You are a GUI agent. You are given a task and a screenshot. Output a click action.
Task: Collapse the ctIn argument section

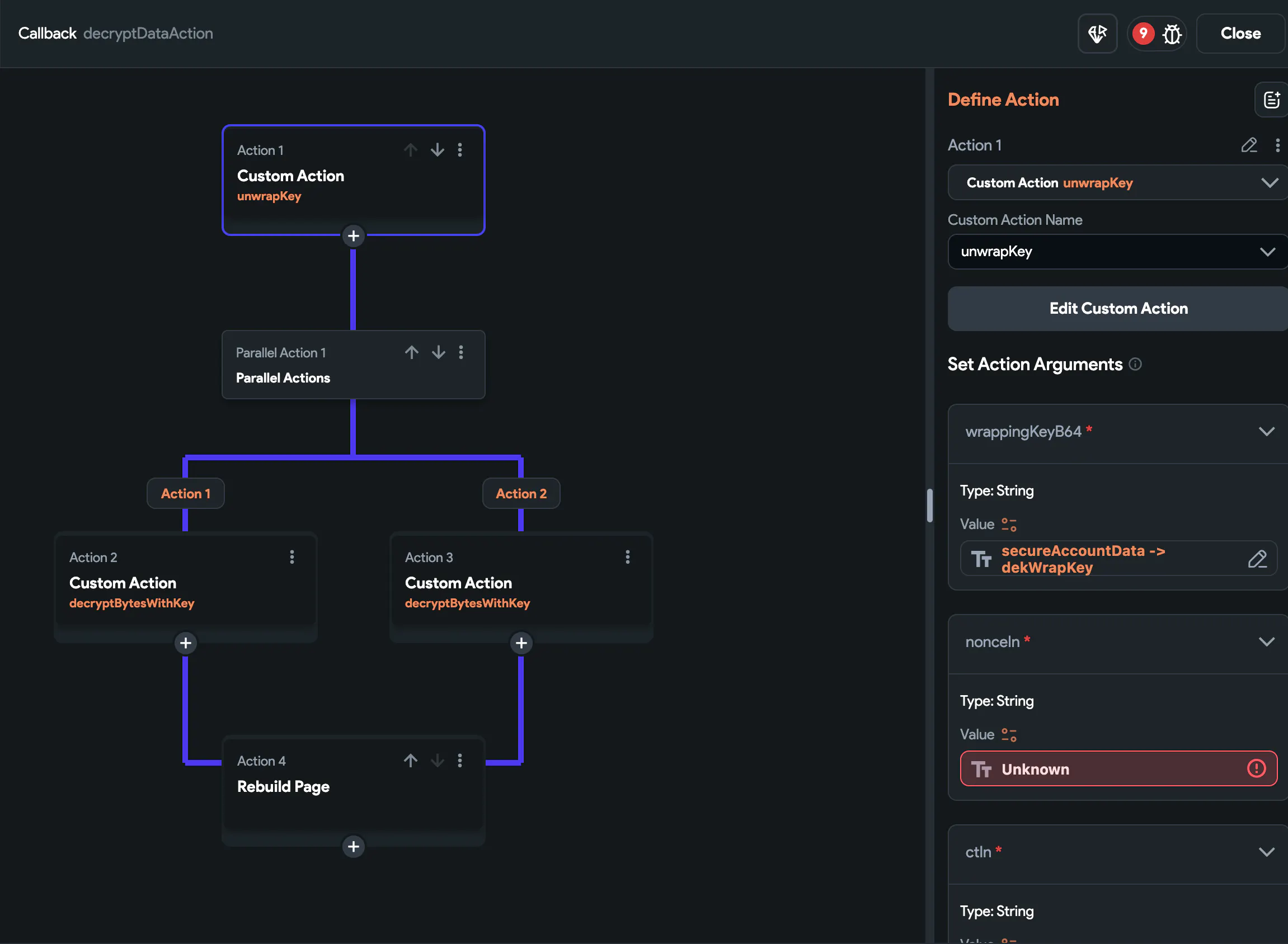[x=1267, y=852]
